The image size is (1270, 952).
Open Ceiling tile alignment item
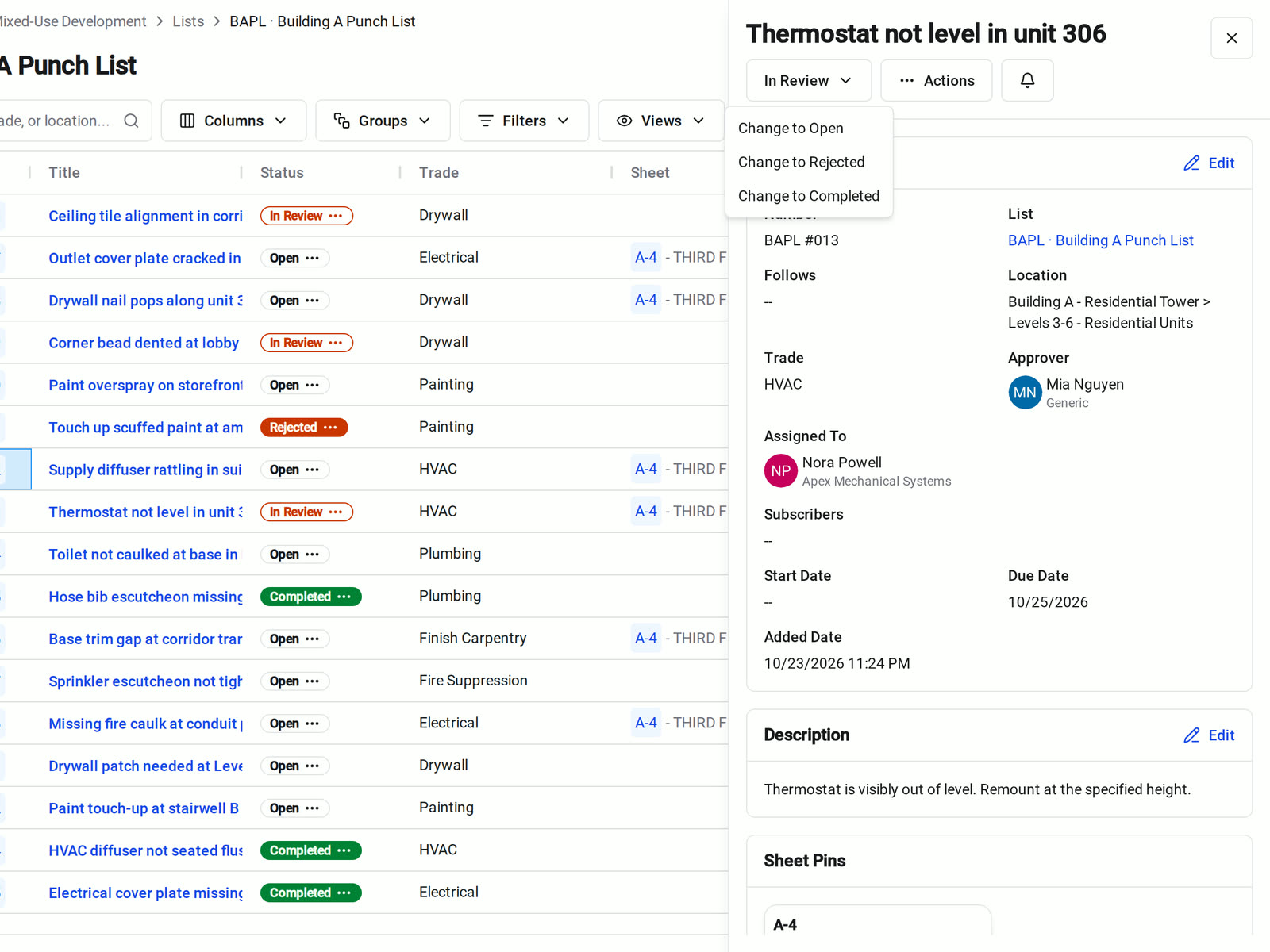click(146, 216)
